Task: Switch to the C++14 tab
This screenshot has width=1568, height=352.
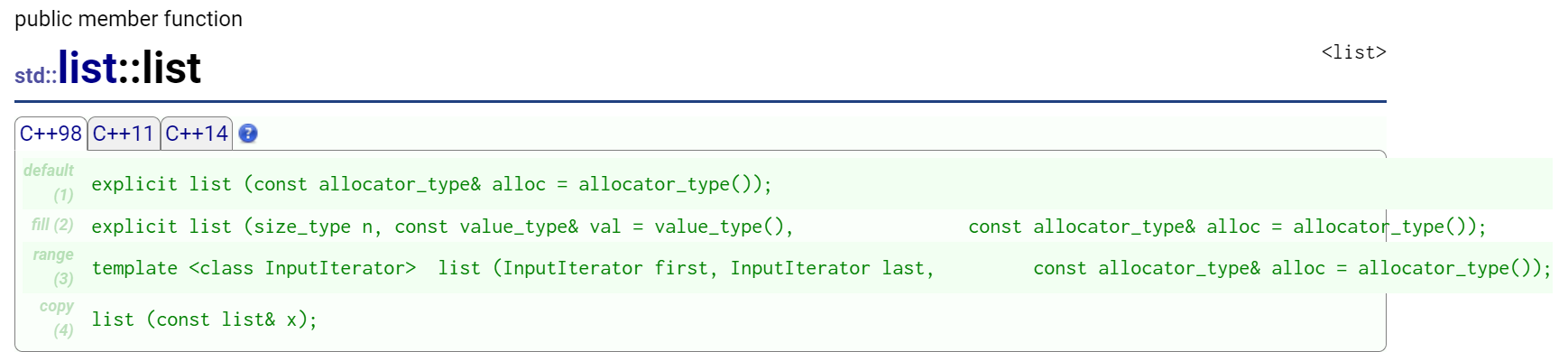Action: coord(197,134)
